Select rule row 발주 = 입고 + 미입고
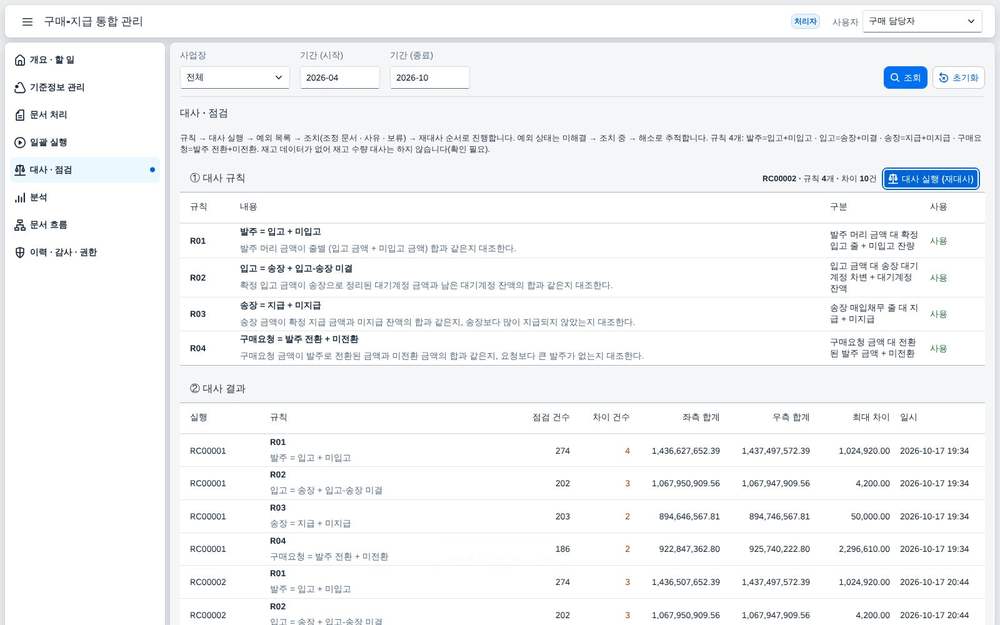 pyautogui.click(x=582, y=241)
